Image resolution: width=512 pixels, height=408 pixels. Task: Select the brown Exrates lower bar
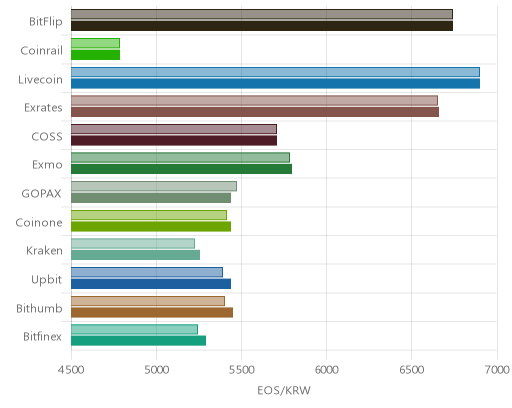pos(255,112)
